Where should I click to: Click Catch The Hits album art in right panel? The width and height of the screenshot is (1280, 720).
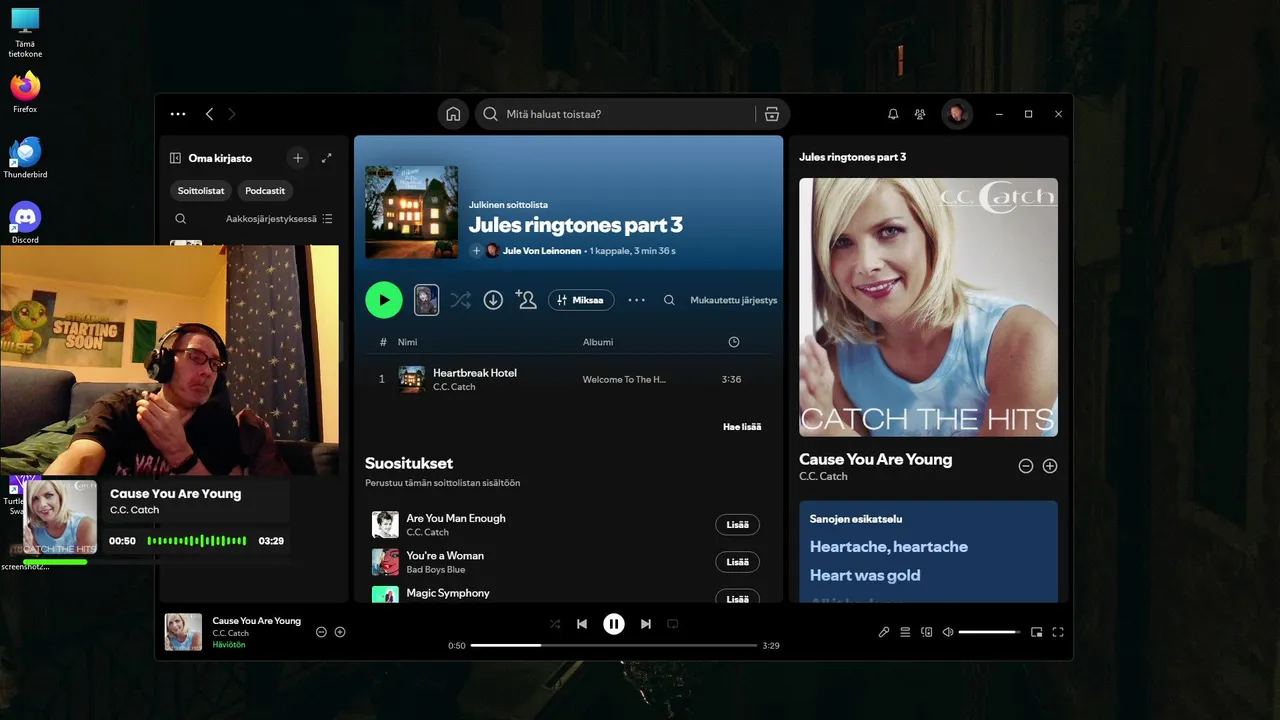tap(928, 307)
